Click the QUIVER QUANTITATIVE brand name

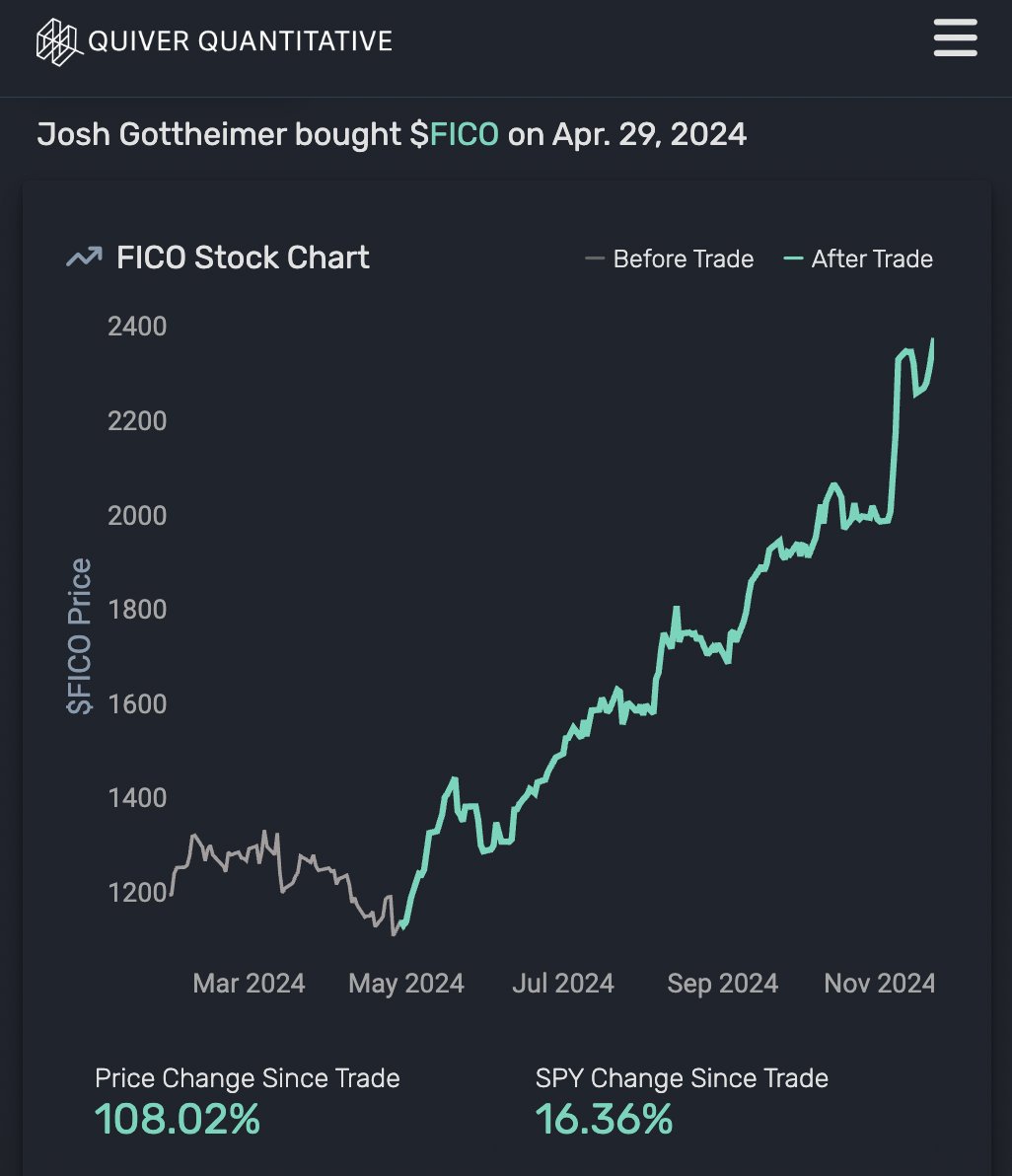pos(240,41)
